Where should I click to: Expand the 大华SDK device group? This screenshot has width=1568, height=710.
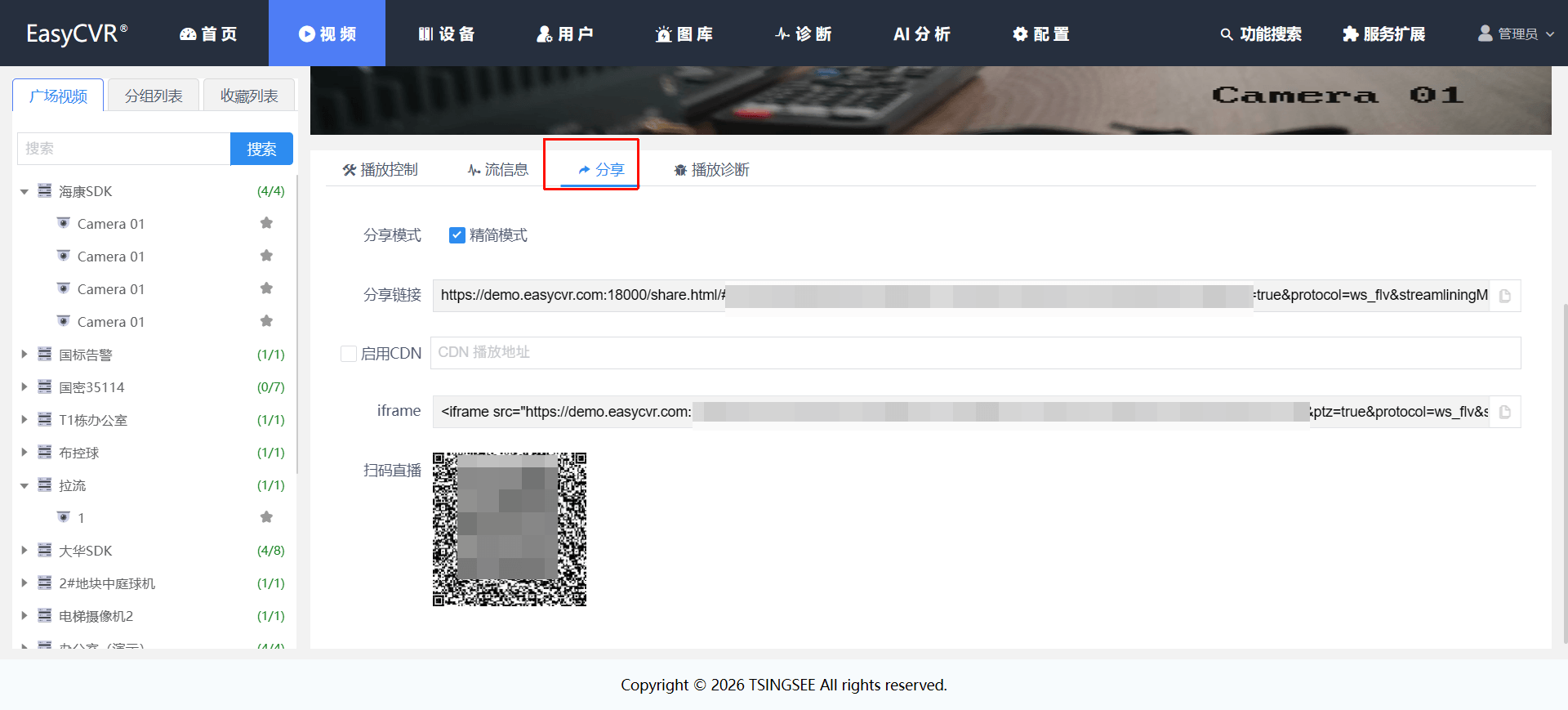pyautogui.click(x=24, y=551)
